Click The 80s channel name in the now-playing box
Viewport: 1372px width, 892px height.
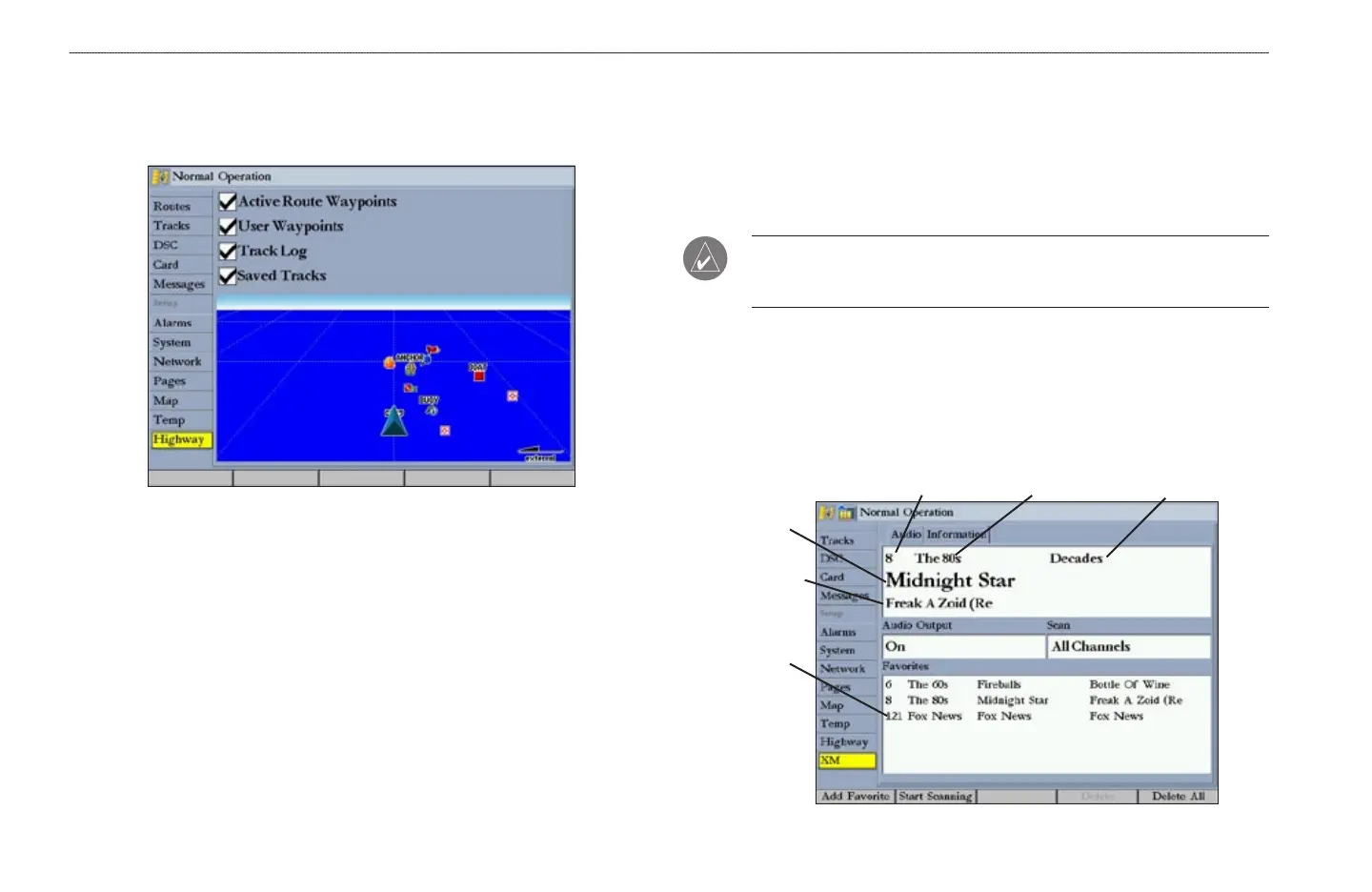point(938,558)
